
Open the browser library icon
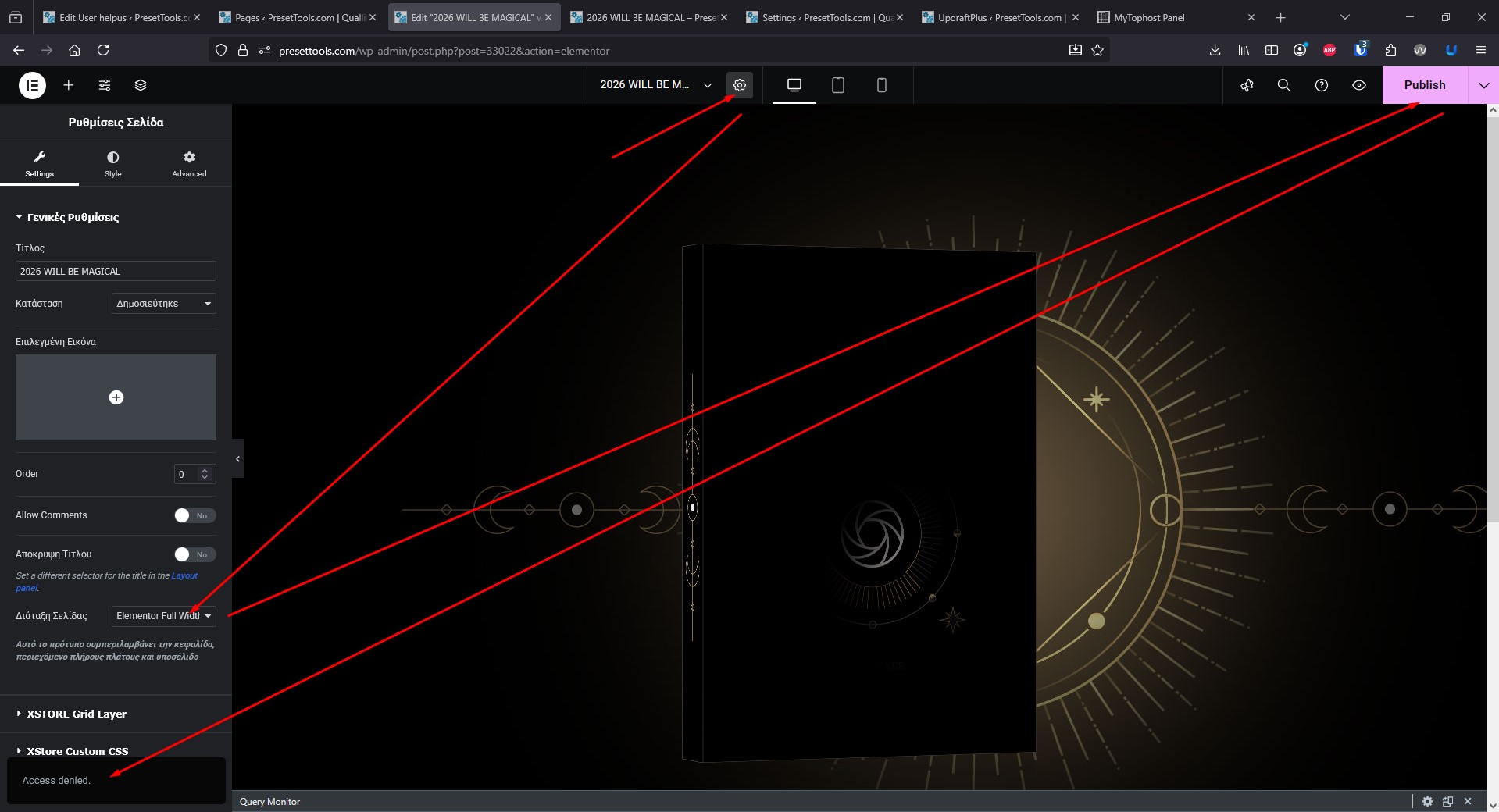(x=1244, y=50)
